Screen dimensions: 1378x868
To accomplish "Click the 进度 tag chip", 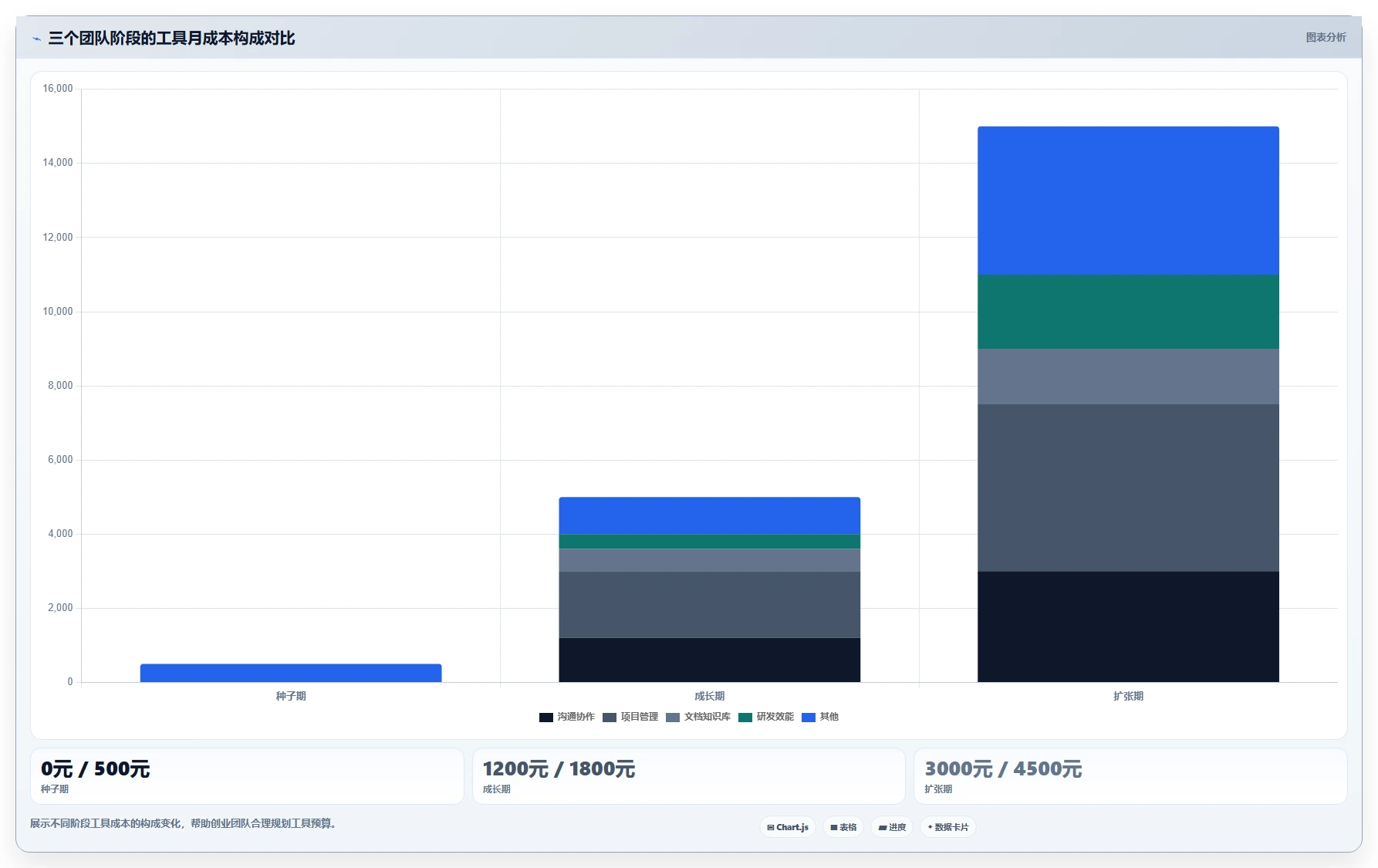I will pos(892,827).
